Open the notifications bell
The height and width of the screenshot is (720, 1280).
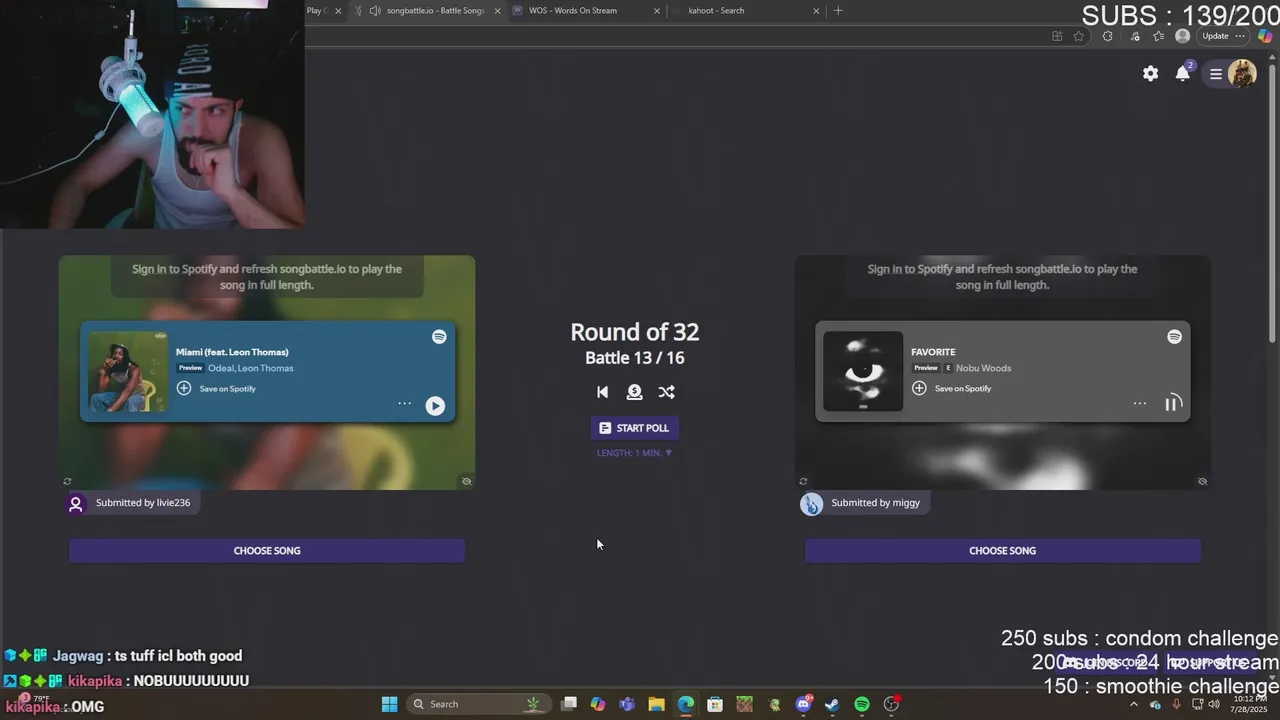1183,73
